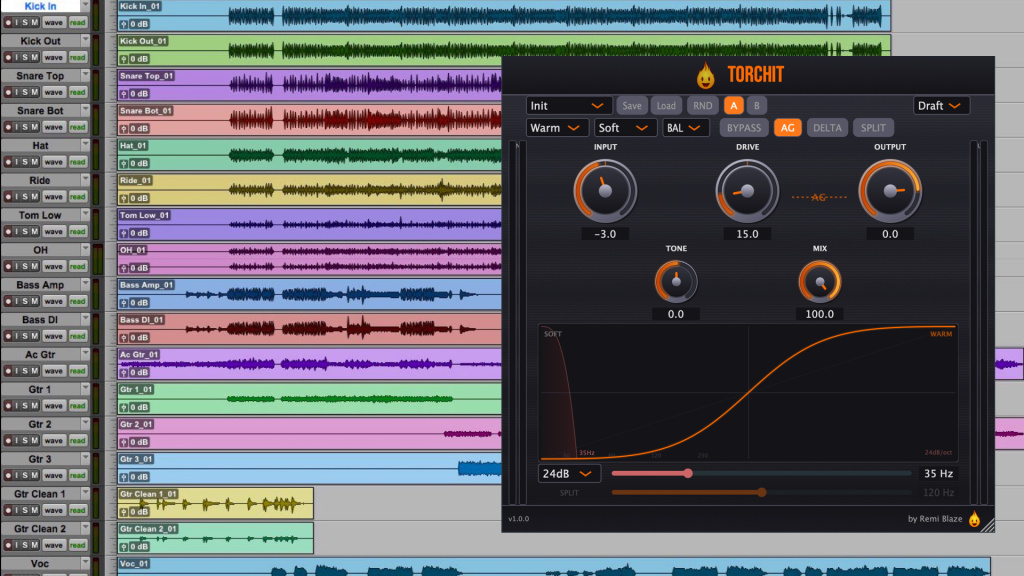Open the read automation selector on Kick In
The width and height of the screenshot is (1024, 576).
(78, 22)
